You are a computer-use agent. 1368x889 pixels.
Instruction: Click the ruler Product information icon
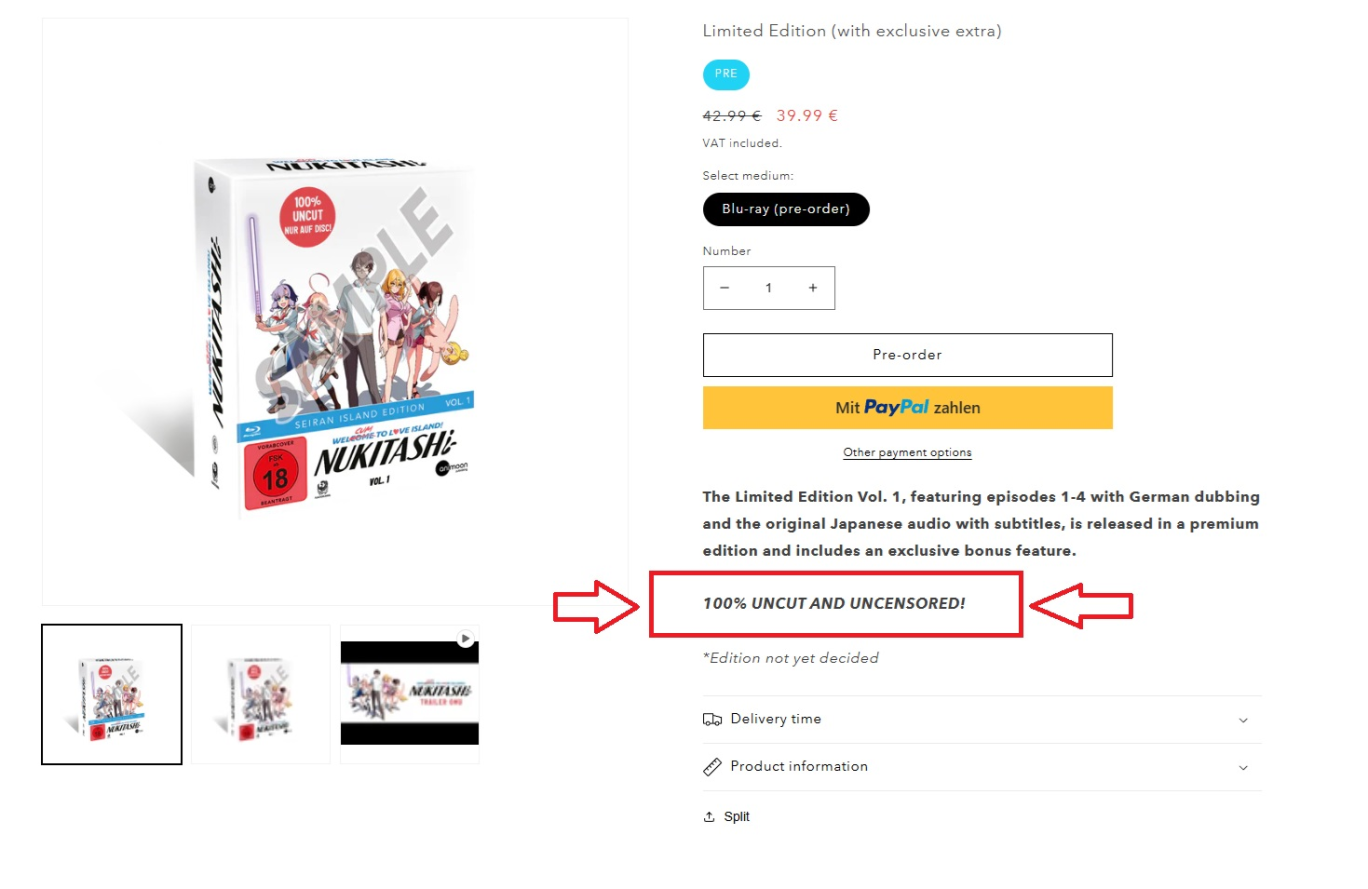(712, 767)
